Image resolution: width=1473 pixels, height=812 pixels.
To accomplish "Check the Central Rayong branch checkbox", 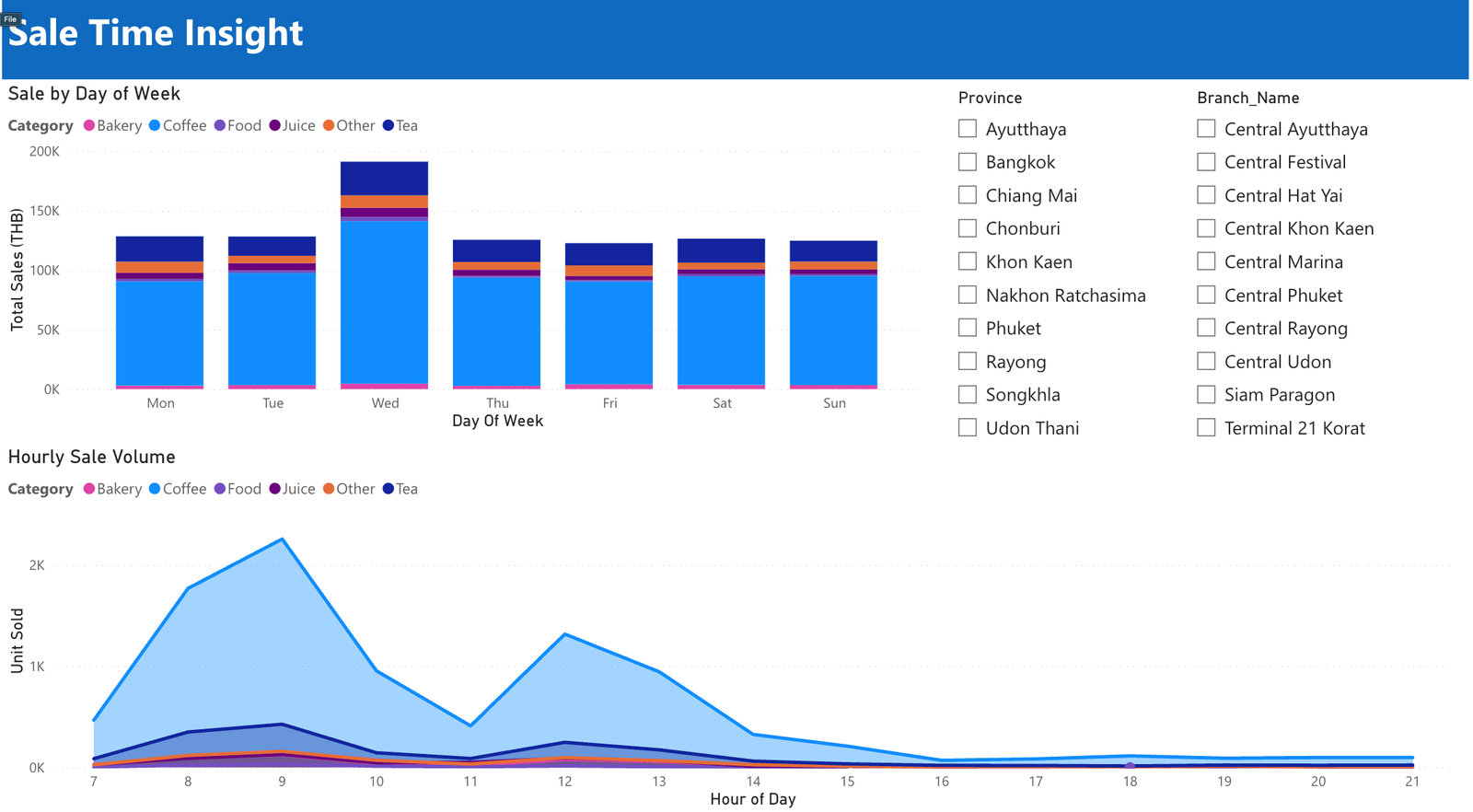I will pyautogui.click(x=1206, y=328).
